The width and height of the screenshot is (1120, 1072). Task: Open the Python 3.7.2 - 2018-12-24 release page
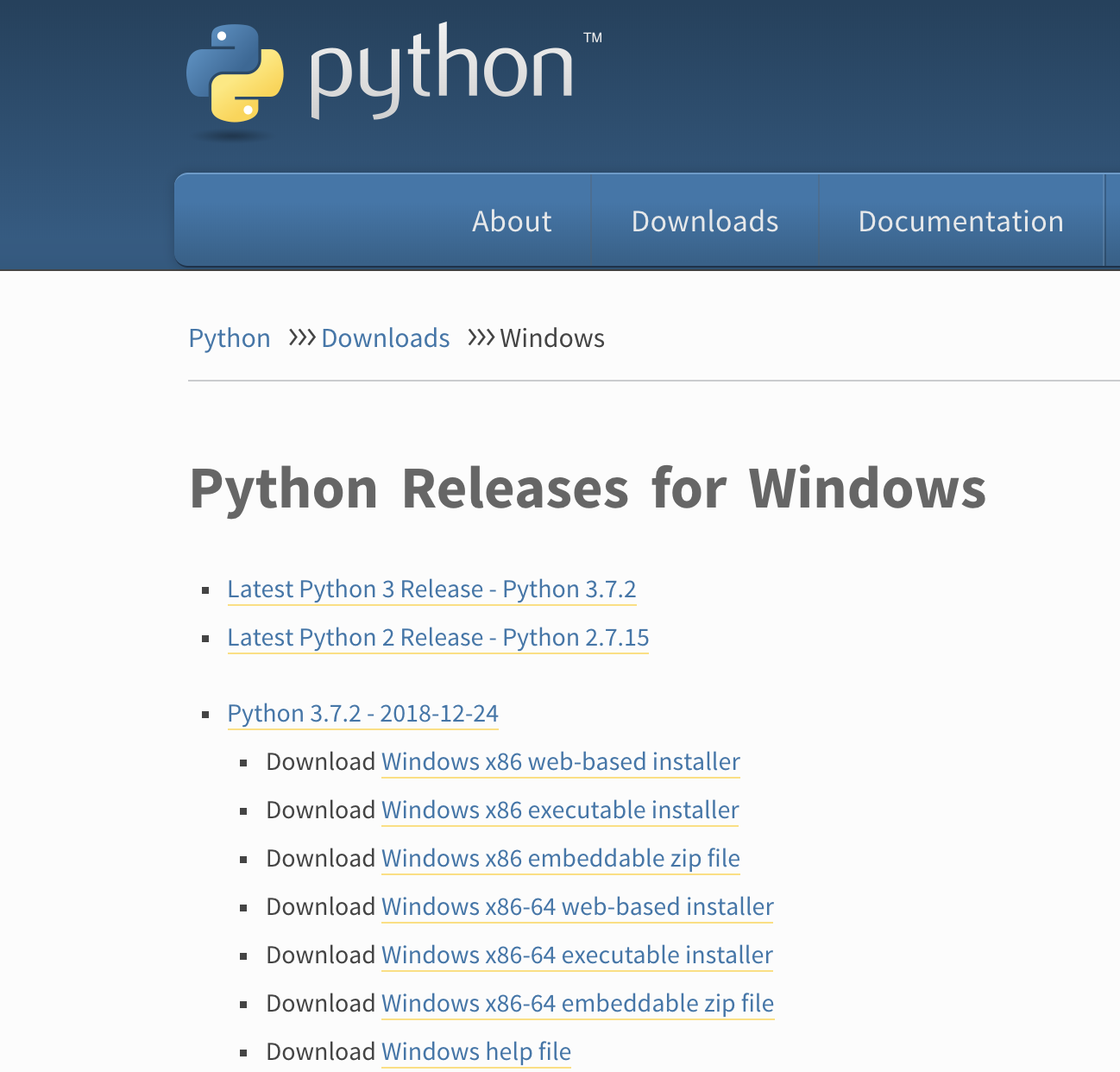[362, 714]
